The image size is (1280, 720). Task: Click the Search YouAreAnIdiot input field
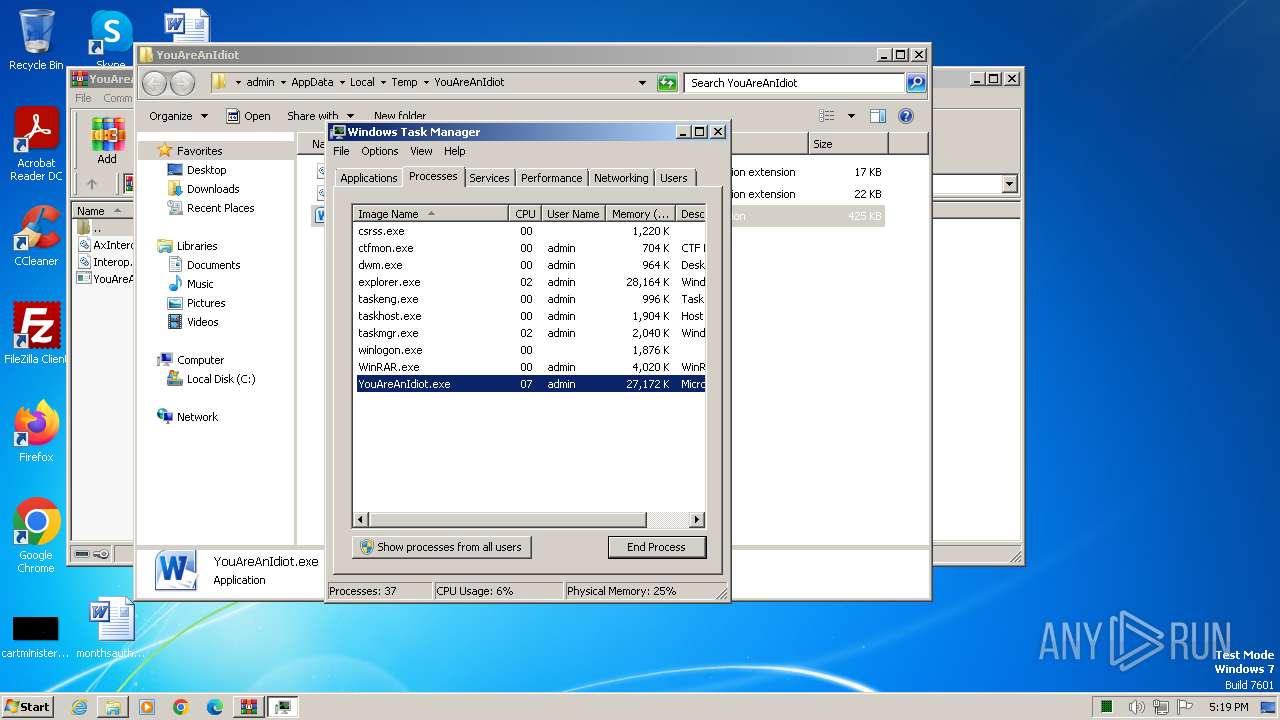click(795, 83)
